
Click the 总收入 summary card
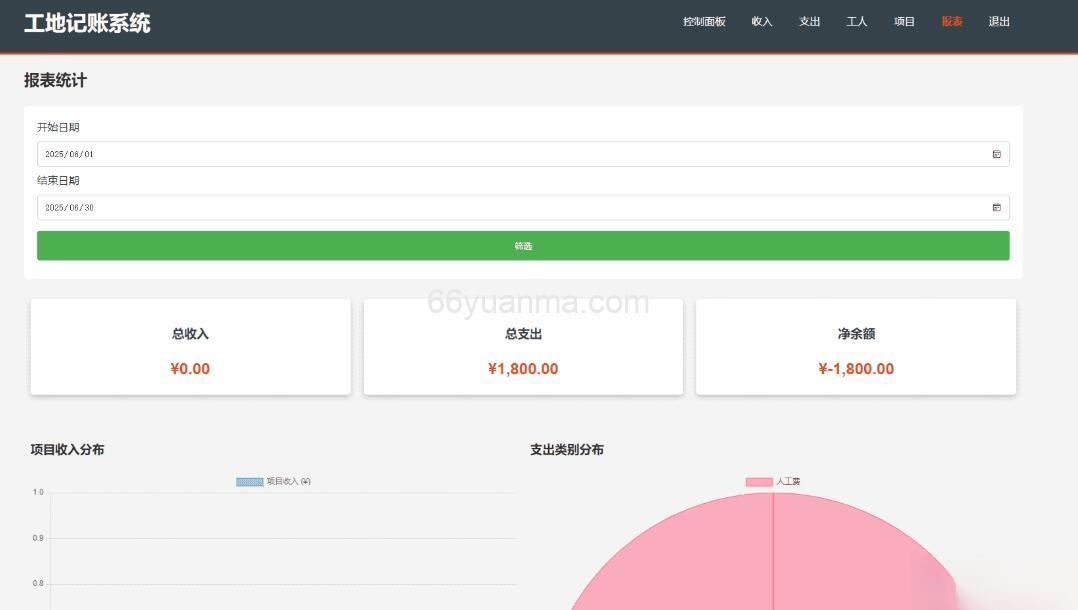[x=190, y=346]
